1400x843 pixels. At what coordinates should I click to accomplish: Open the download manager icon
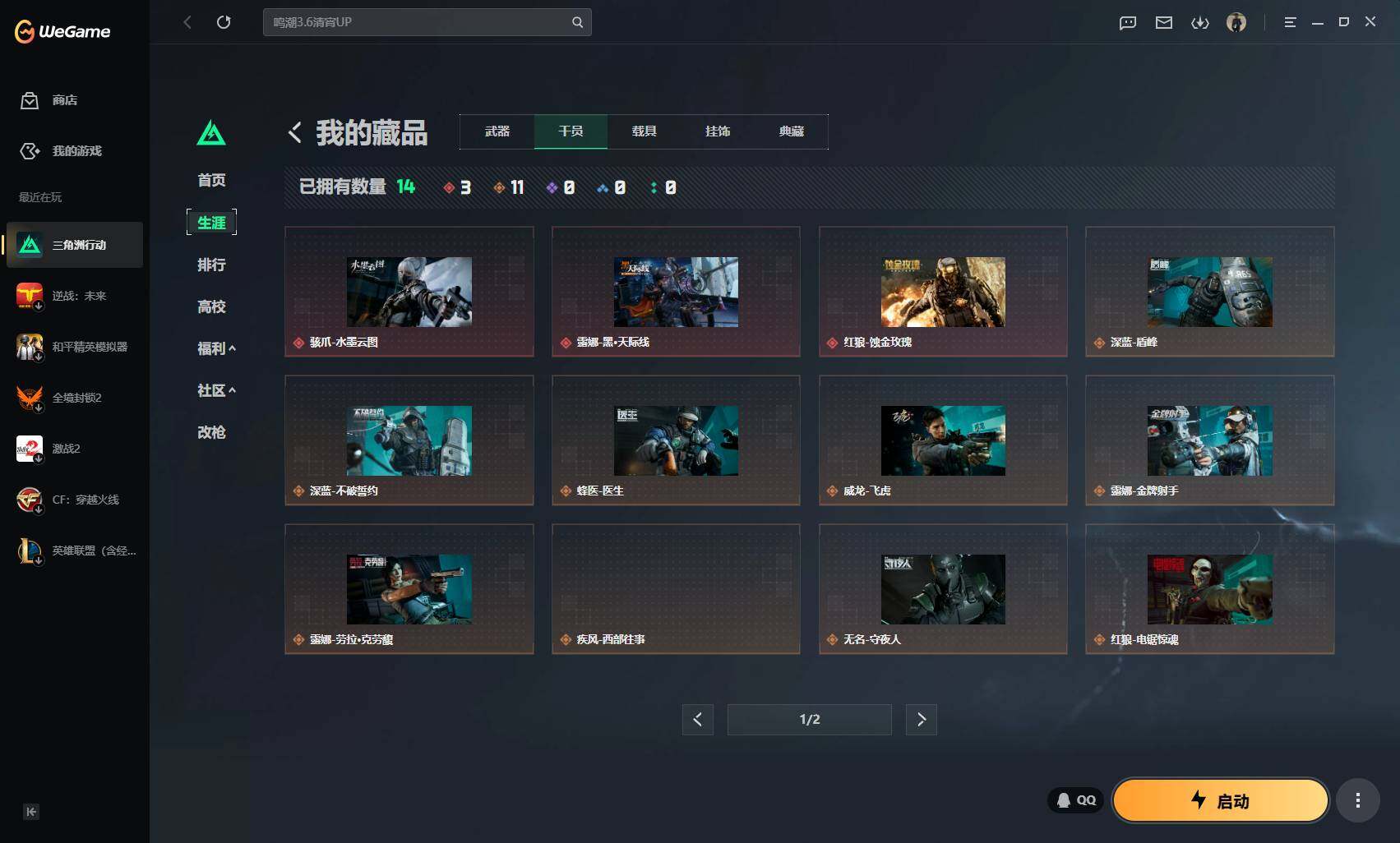pyautogui.click(x=1200, y=23)
